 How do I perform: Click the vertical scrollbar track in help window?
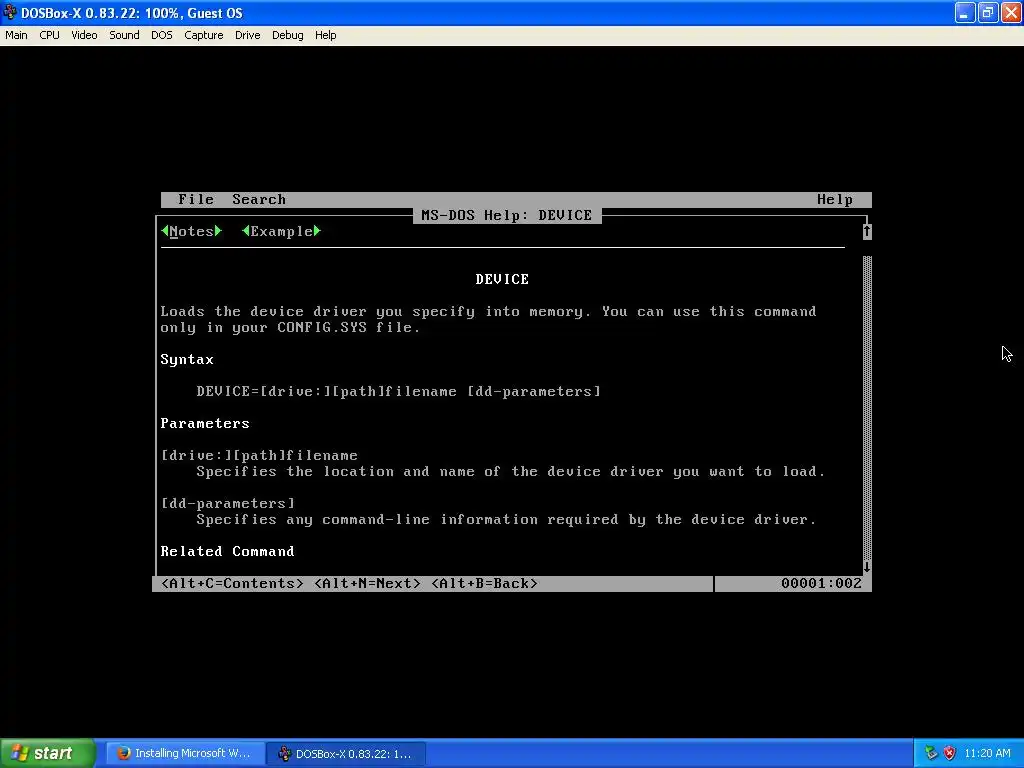[867, 408]
